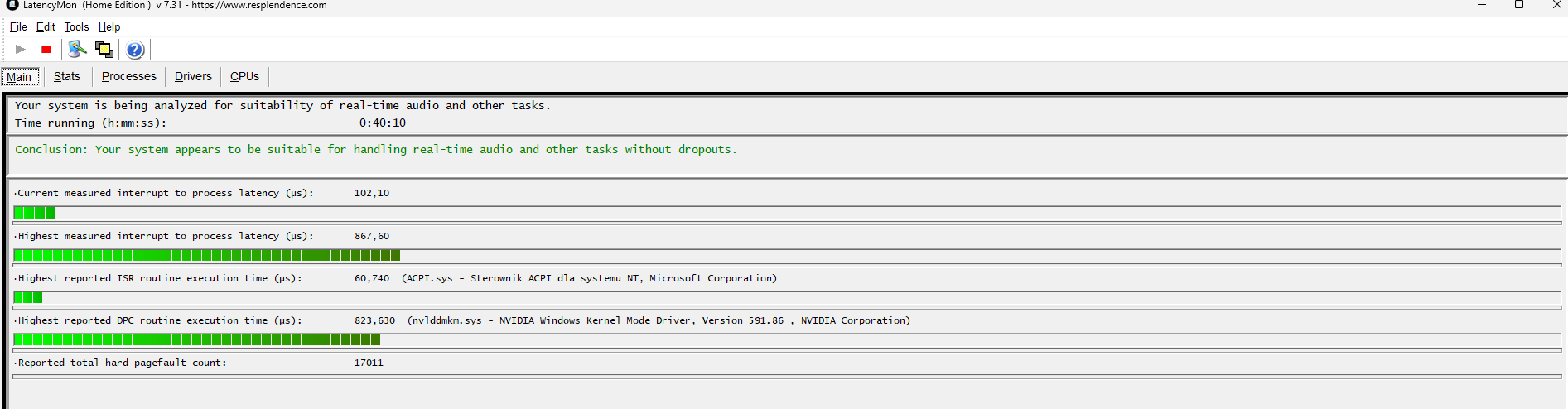
Task: Open help with blue question mark icon
Action: (135, 50)
